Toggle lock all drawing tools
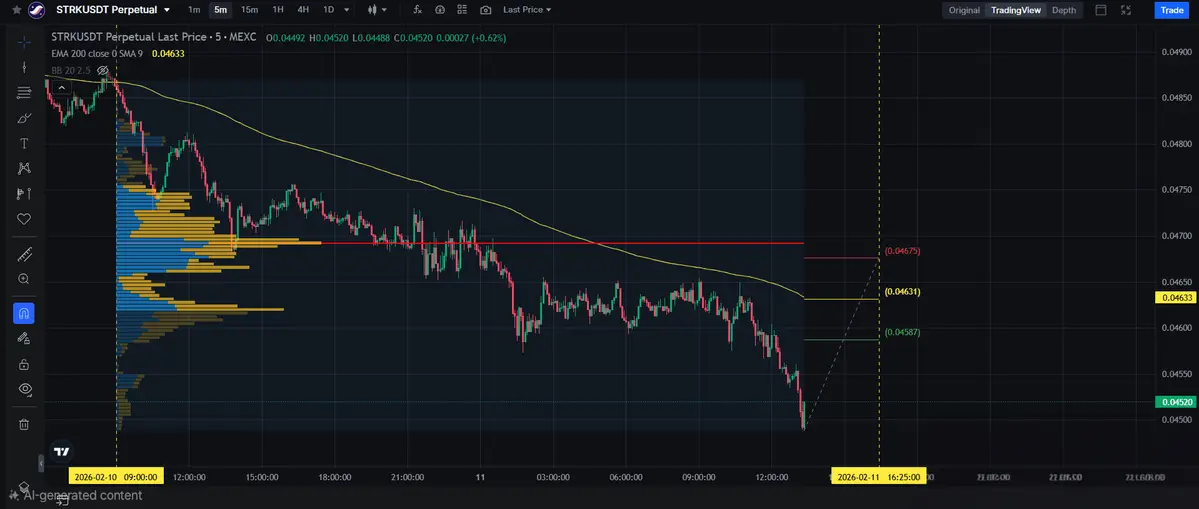Viewport: 1199px width, 509px height. pyautogui.click(x=24, y=364)
